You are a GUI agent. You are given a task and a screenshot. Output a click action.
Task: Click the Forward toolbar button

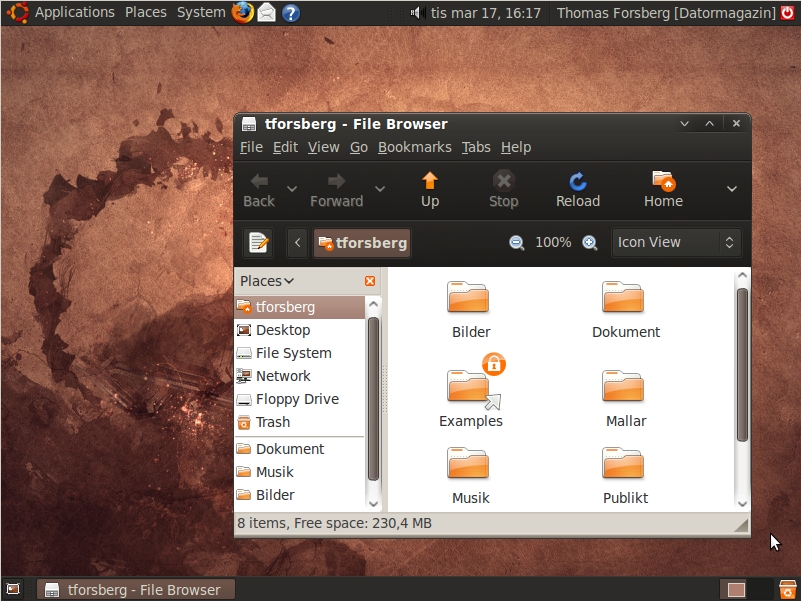coord(336,190)
